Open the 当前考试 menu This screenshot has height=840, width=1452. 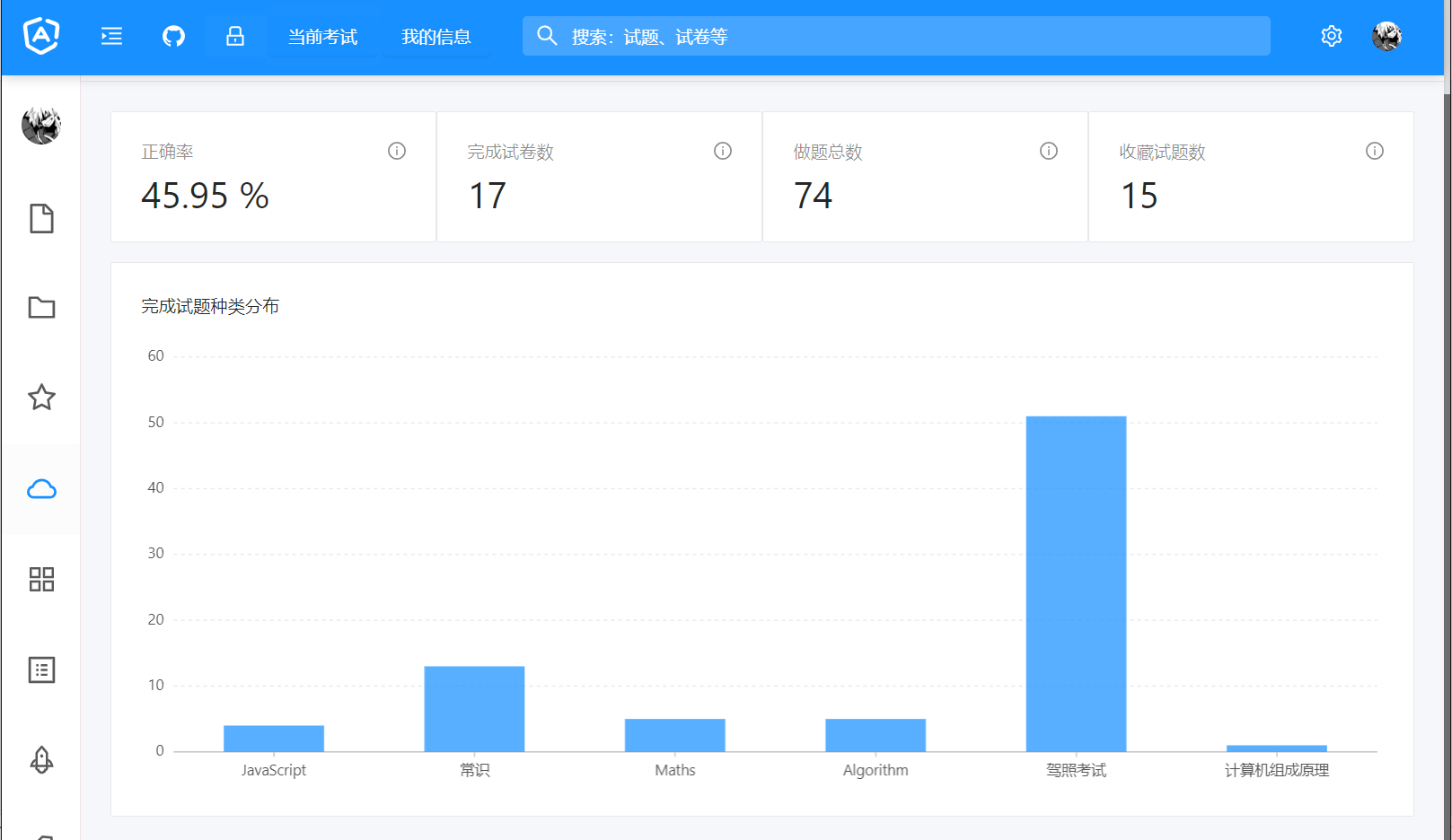pyautogui.click(x=322, y=37)
